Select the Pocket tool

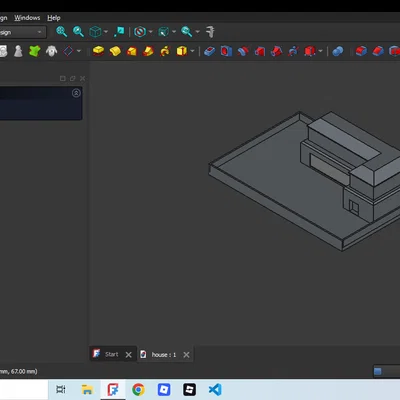click(x=209, y=51)
